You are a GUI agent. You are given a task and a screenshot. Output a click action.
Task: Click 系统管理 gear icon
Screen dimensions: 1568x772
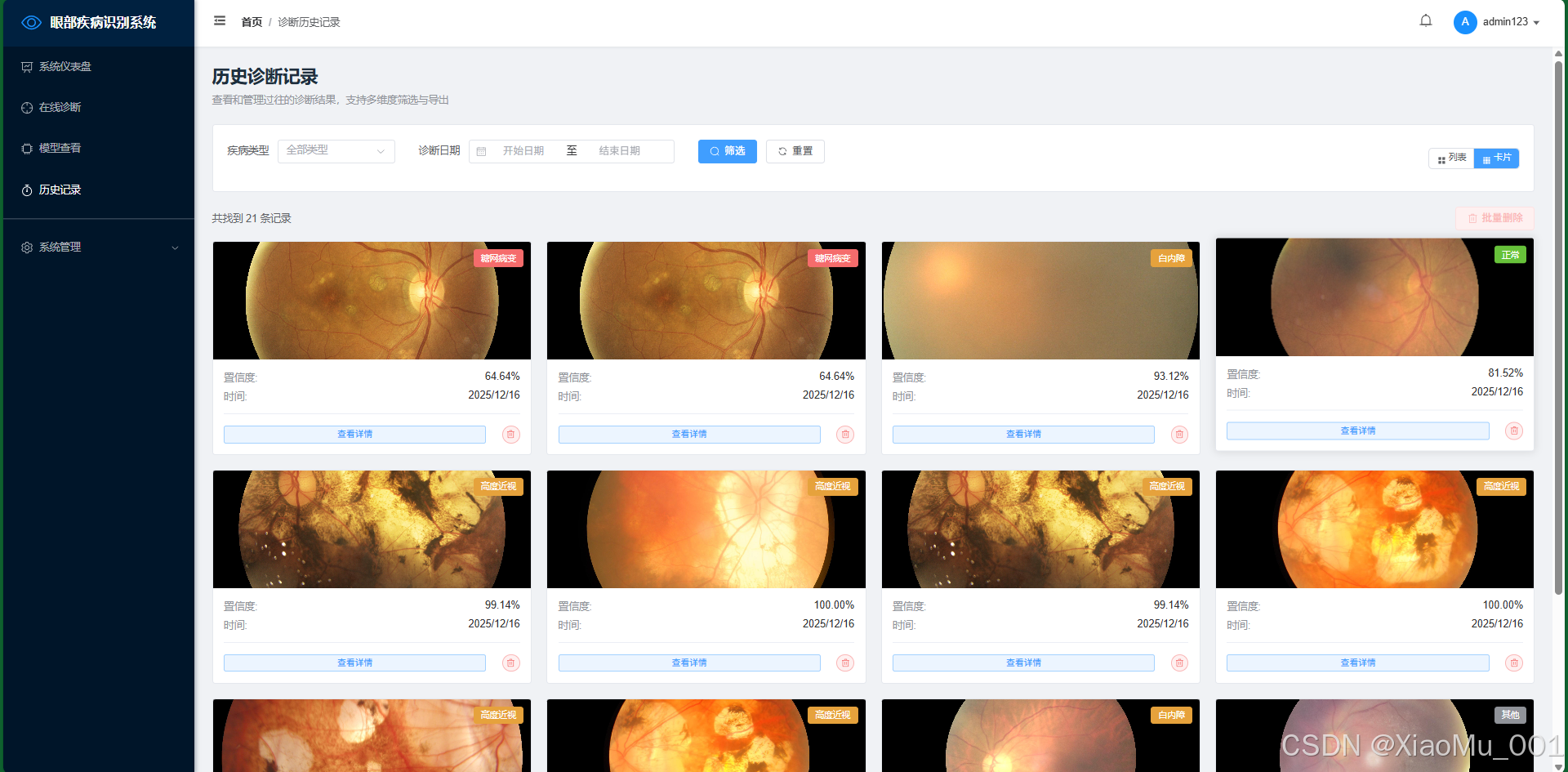click(x=27, y=248)
